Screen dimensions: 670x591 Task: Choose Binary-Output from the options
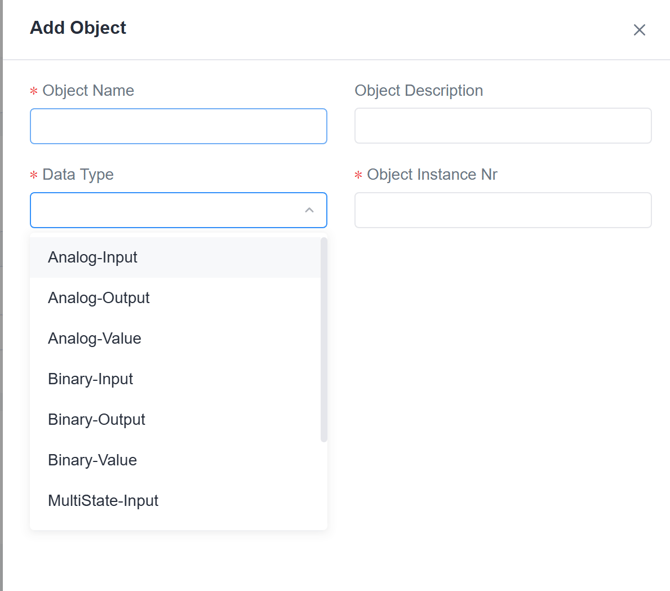pos(97,419)
